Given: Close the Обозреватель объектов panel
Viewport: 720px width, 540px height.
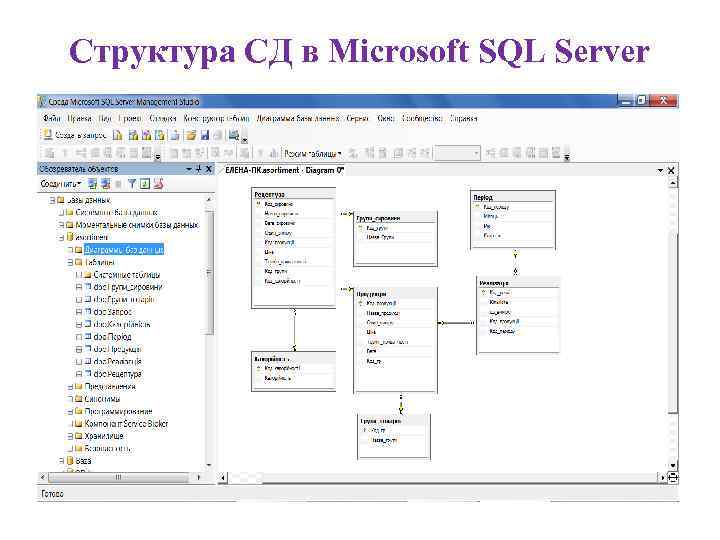Looking at the screenshot, I should click(x=209, y=169).
